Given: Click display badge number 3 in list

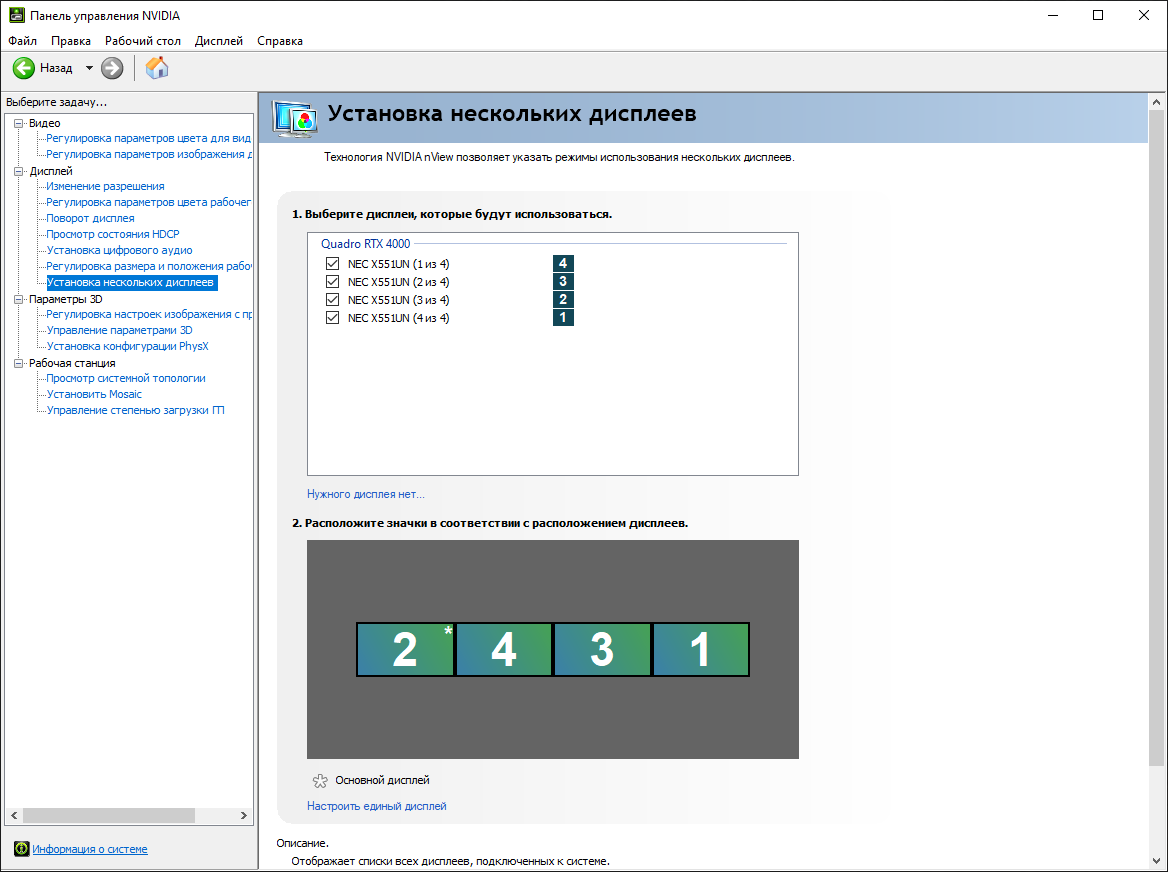Looking at the screenshot, I should [563, 281].
